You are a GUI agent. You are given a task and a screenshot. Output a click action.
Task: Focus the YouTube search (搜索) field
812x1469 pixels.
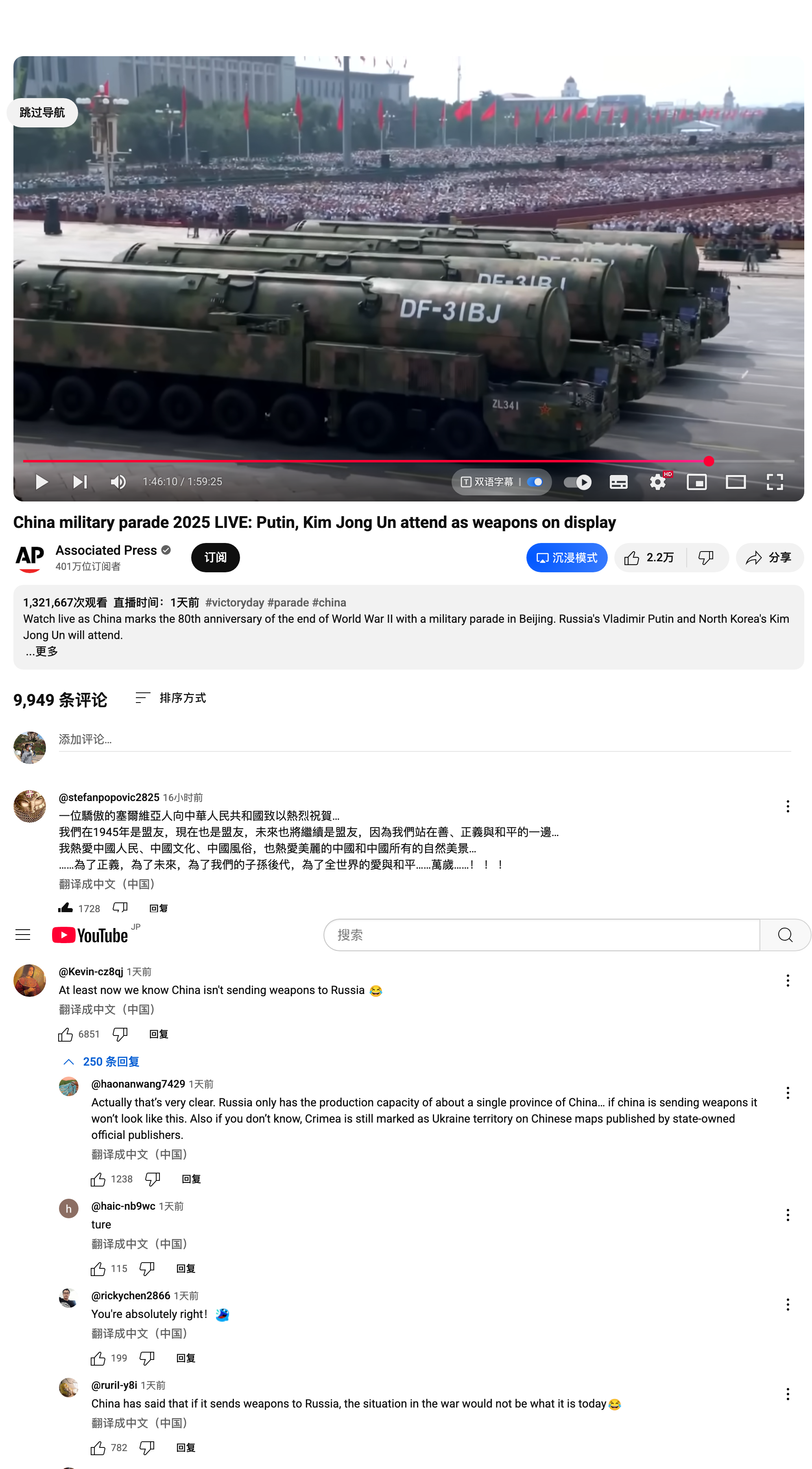(x=541, y=935)
